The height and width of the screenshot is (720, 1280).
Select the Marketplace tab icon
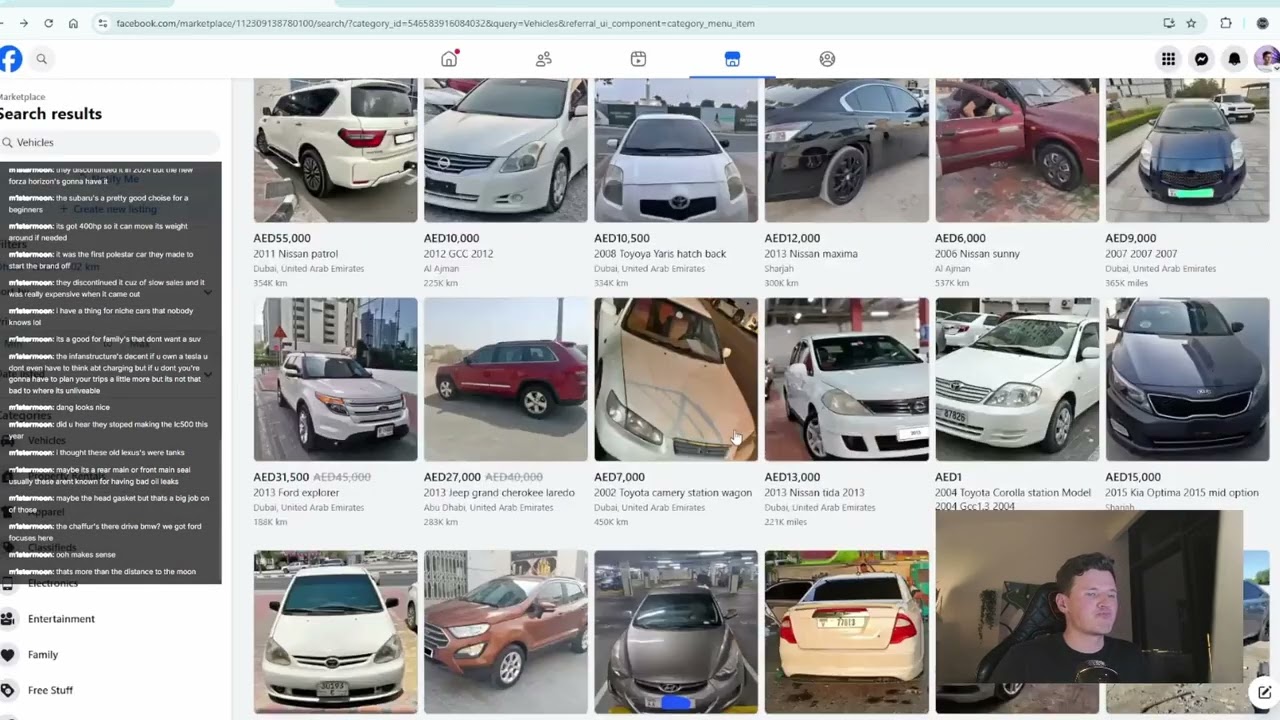(x=732, y=59)
